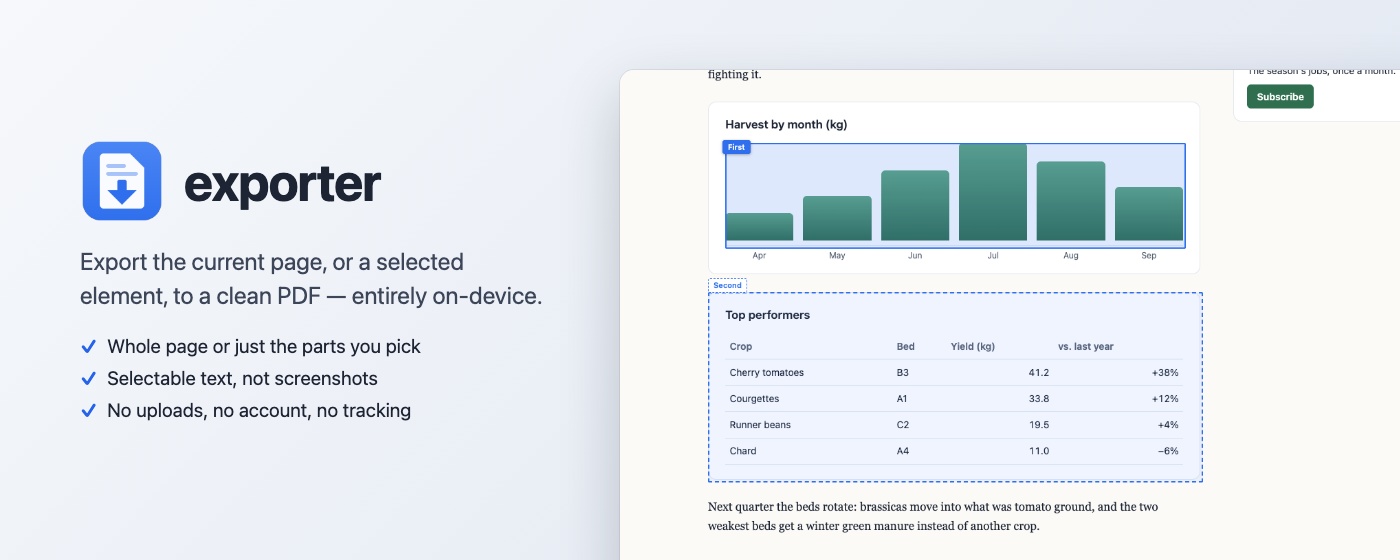1400x560 pixels.
Task: Click paragraph starting "Next quarter the beds rotate"
Action: (933, 516)
